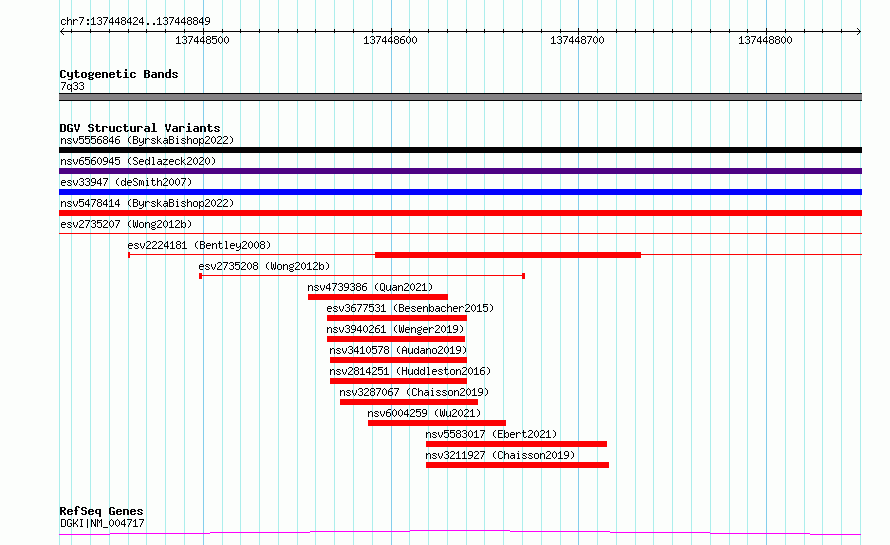Select the thick red nsv5478414 bar
Viewport: 890px width, 545px height.
click(460, 213)
